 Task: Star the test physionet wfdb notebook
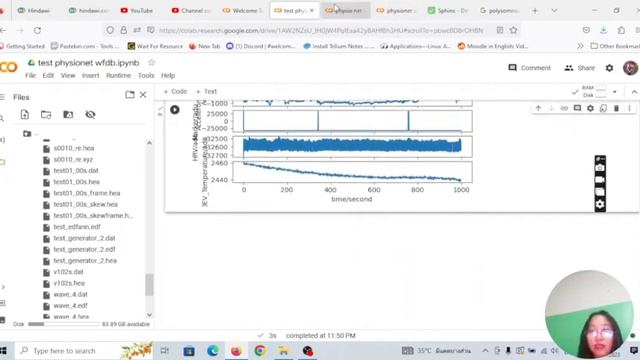[151, 62]
